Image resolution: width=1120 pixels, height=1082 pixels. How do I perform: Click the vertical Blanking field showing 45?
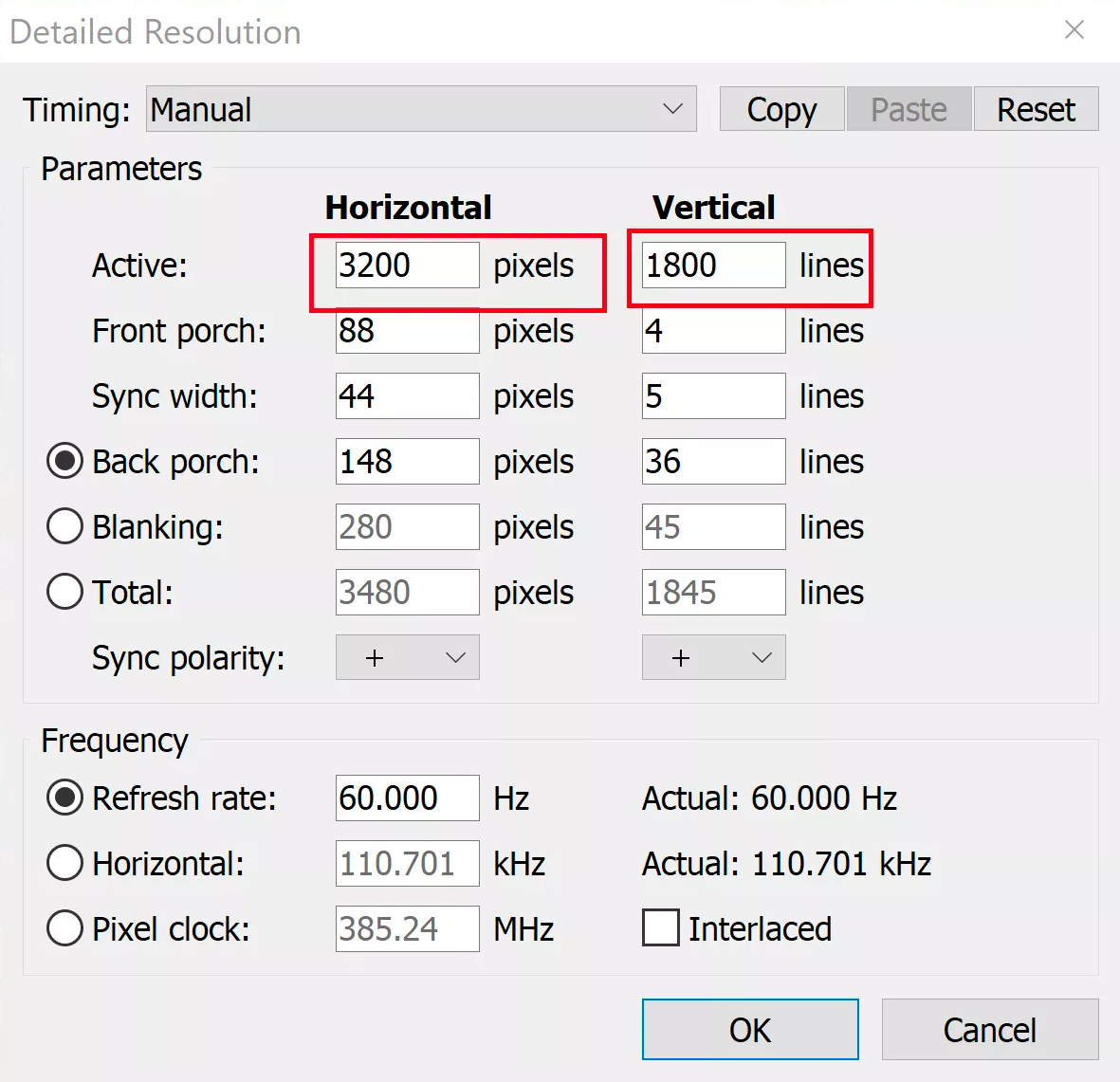713,526
